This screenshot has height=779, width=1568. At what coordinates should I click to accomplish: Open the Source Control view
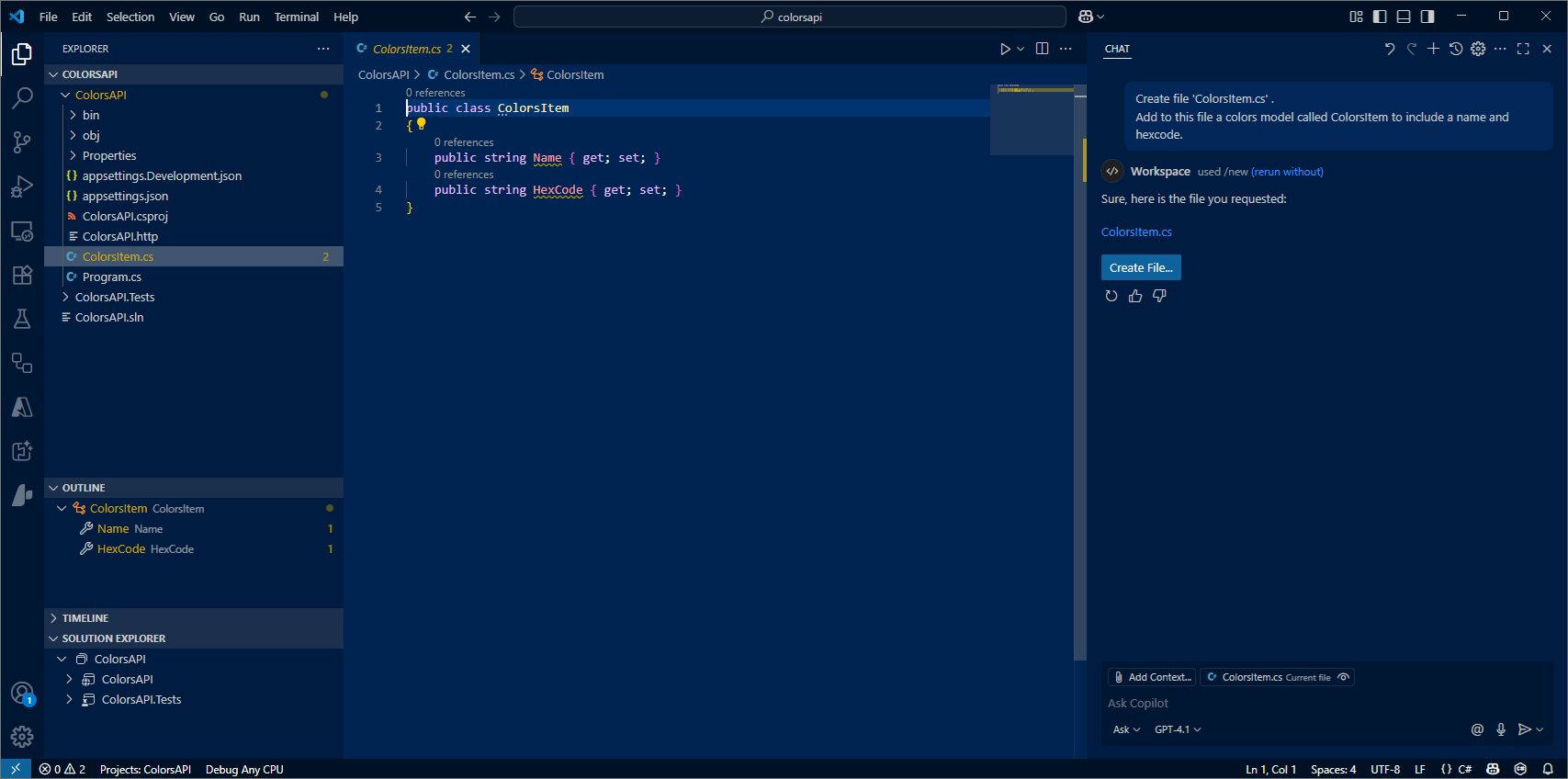[x=22, y=141]
